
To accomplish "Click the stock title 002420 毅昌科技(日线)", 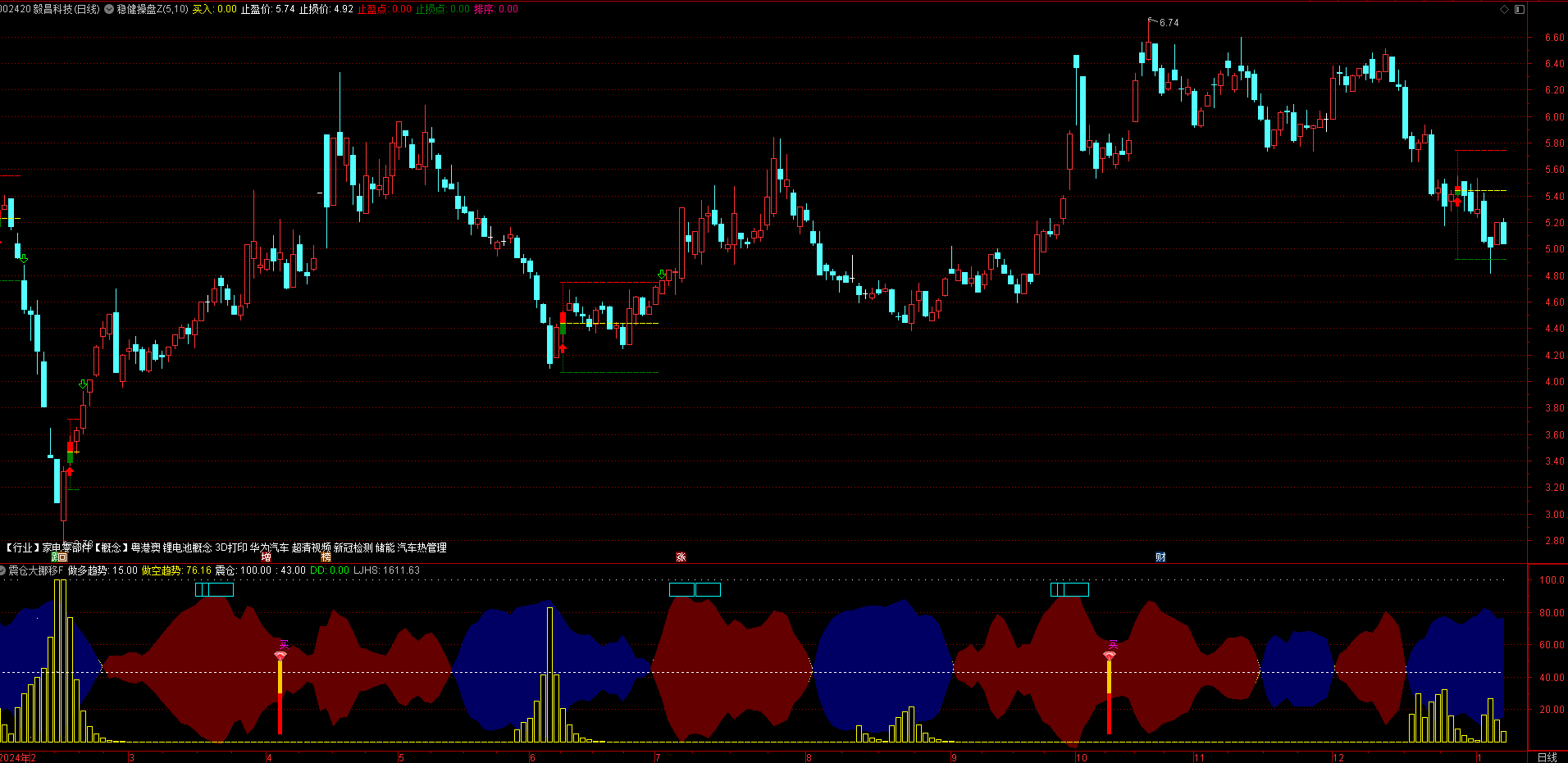I will tap(50, 9).
